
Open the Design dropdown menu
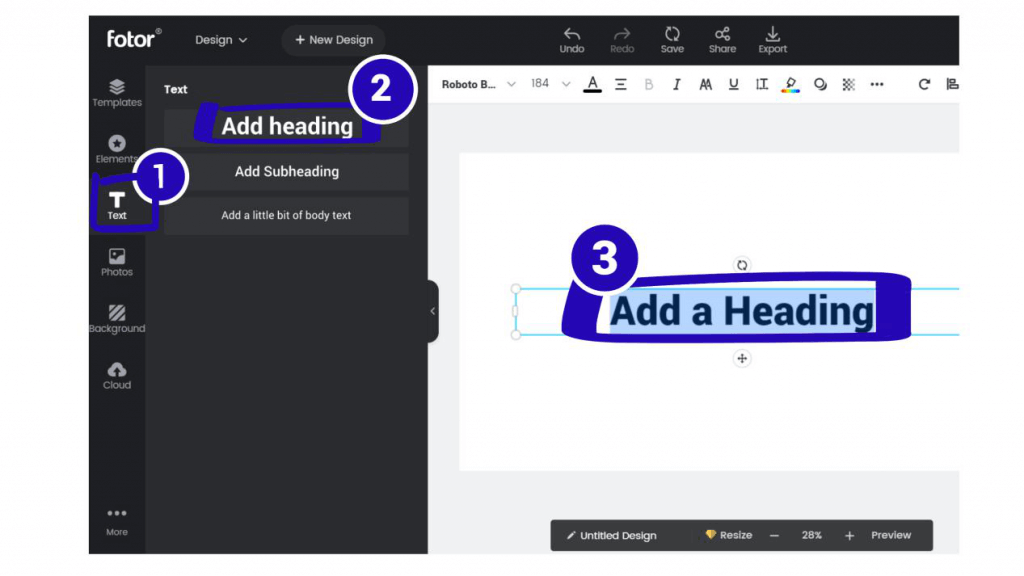coord(221,40)
